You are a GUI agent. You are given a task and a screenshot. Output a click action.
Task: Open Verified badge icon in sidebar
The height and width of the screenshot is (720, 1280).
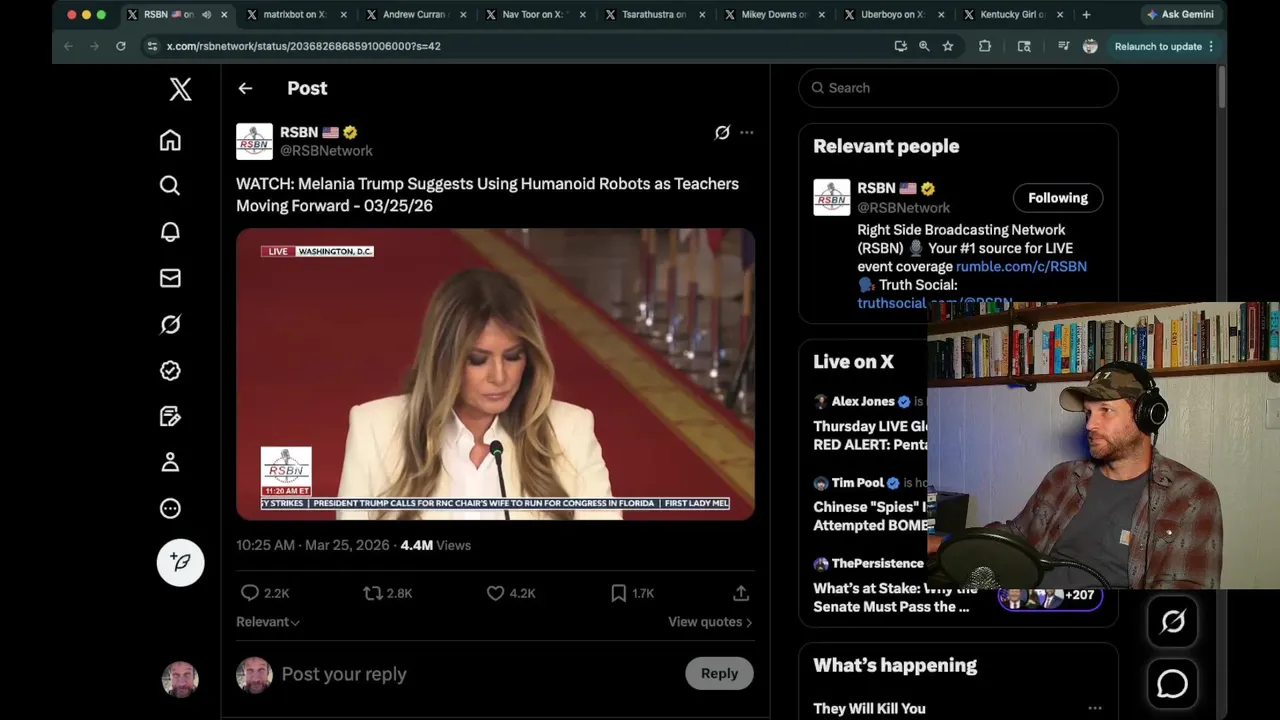[170, 370]
